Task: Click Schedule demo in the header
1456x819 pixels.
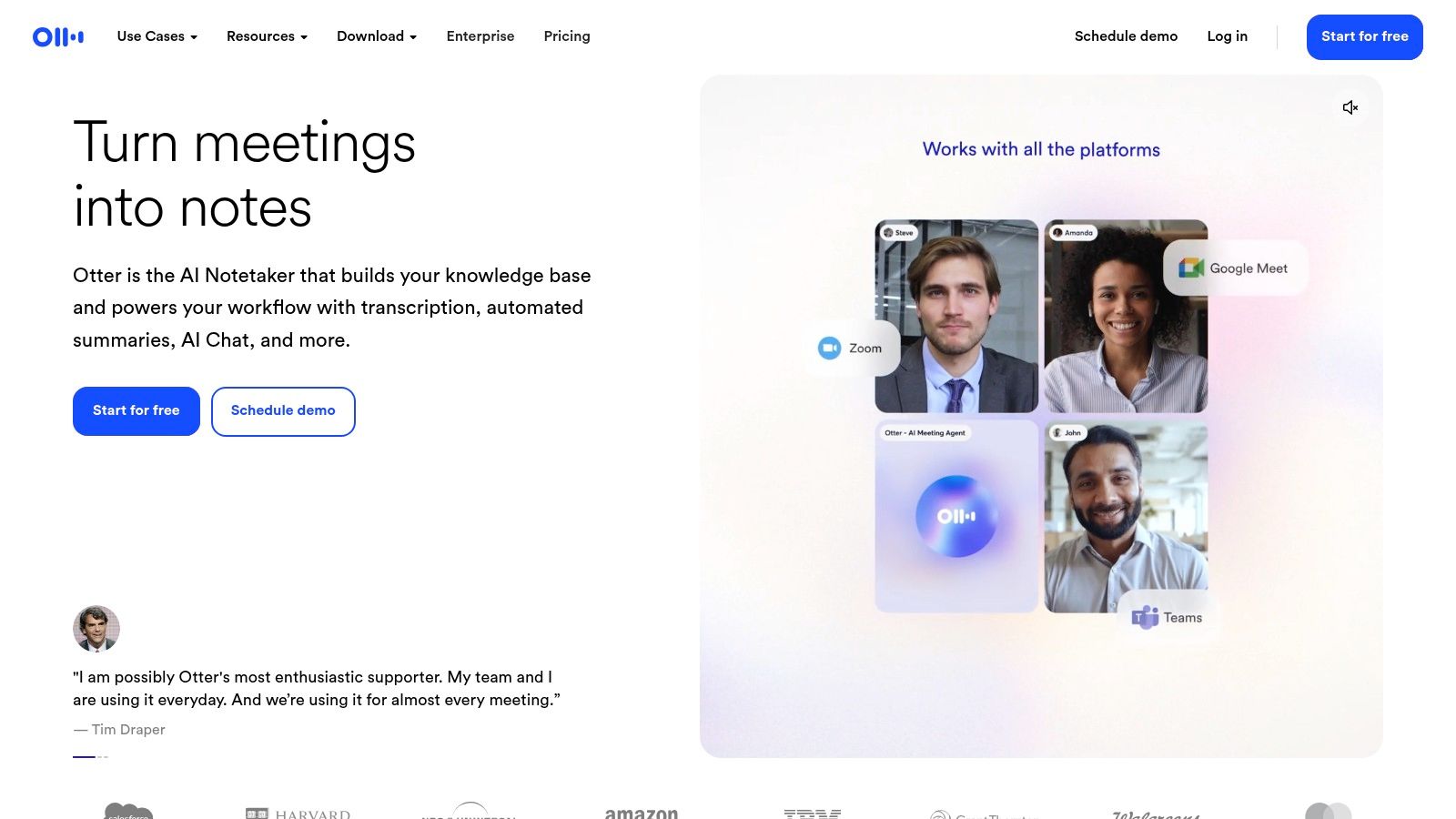Action: pyautogui.click(x=1126, y=36)
